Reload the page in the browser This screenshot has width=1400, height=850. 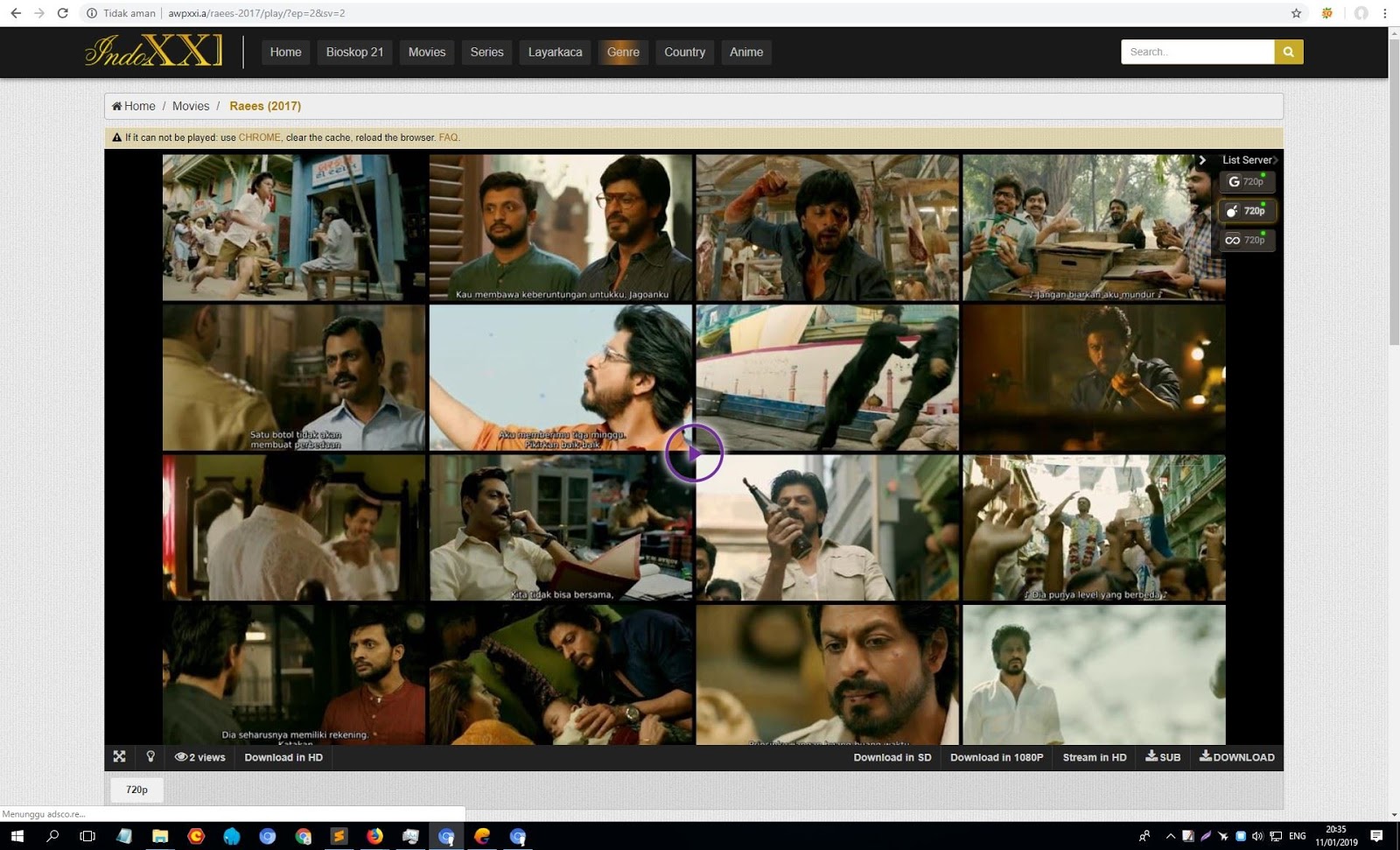click(x=62, y=13)
